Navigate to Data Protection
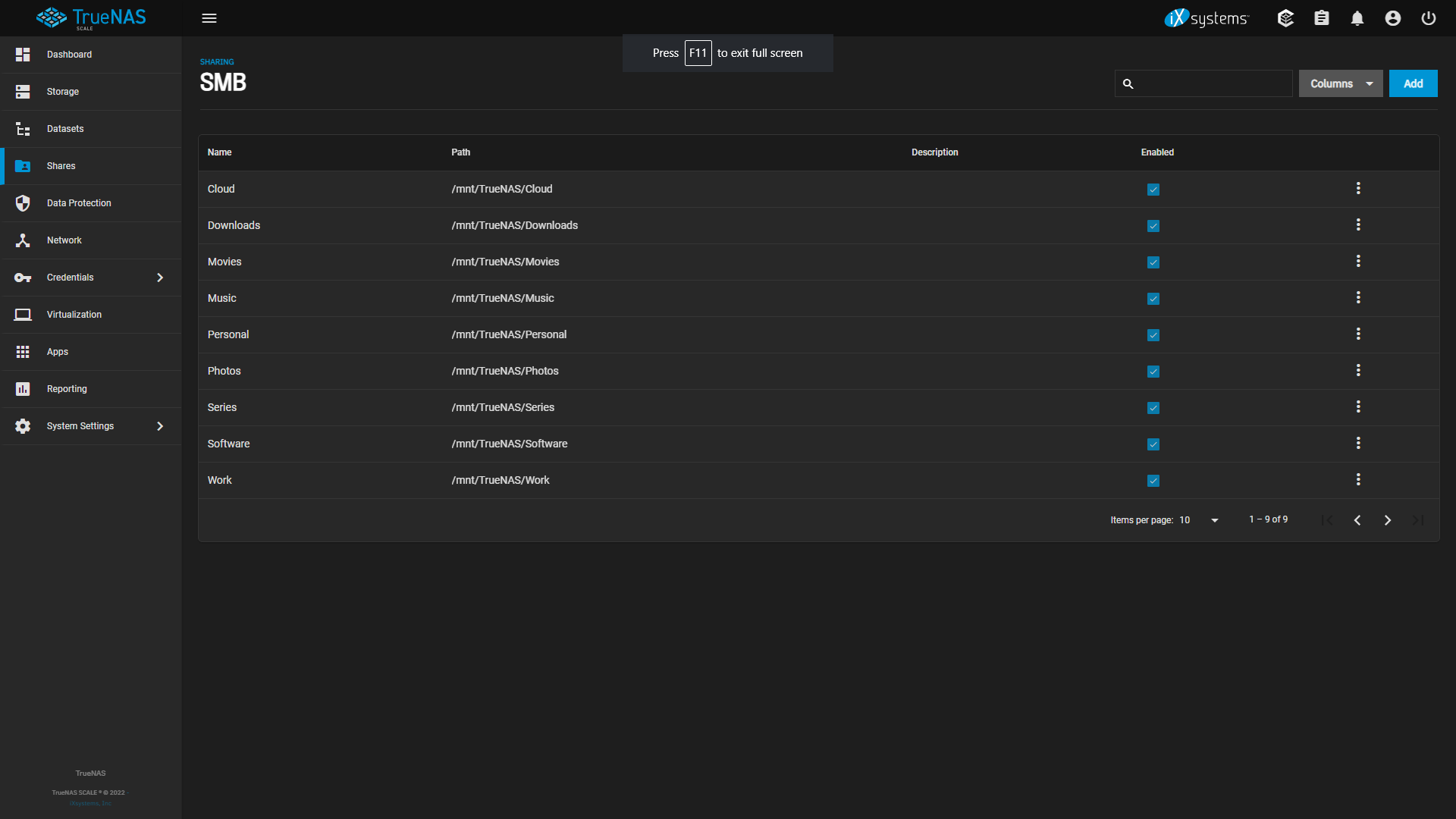The image size is (1456, 819). pyautogui.click(x=79, y=203)
